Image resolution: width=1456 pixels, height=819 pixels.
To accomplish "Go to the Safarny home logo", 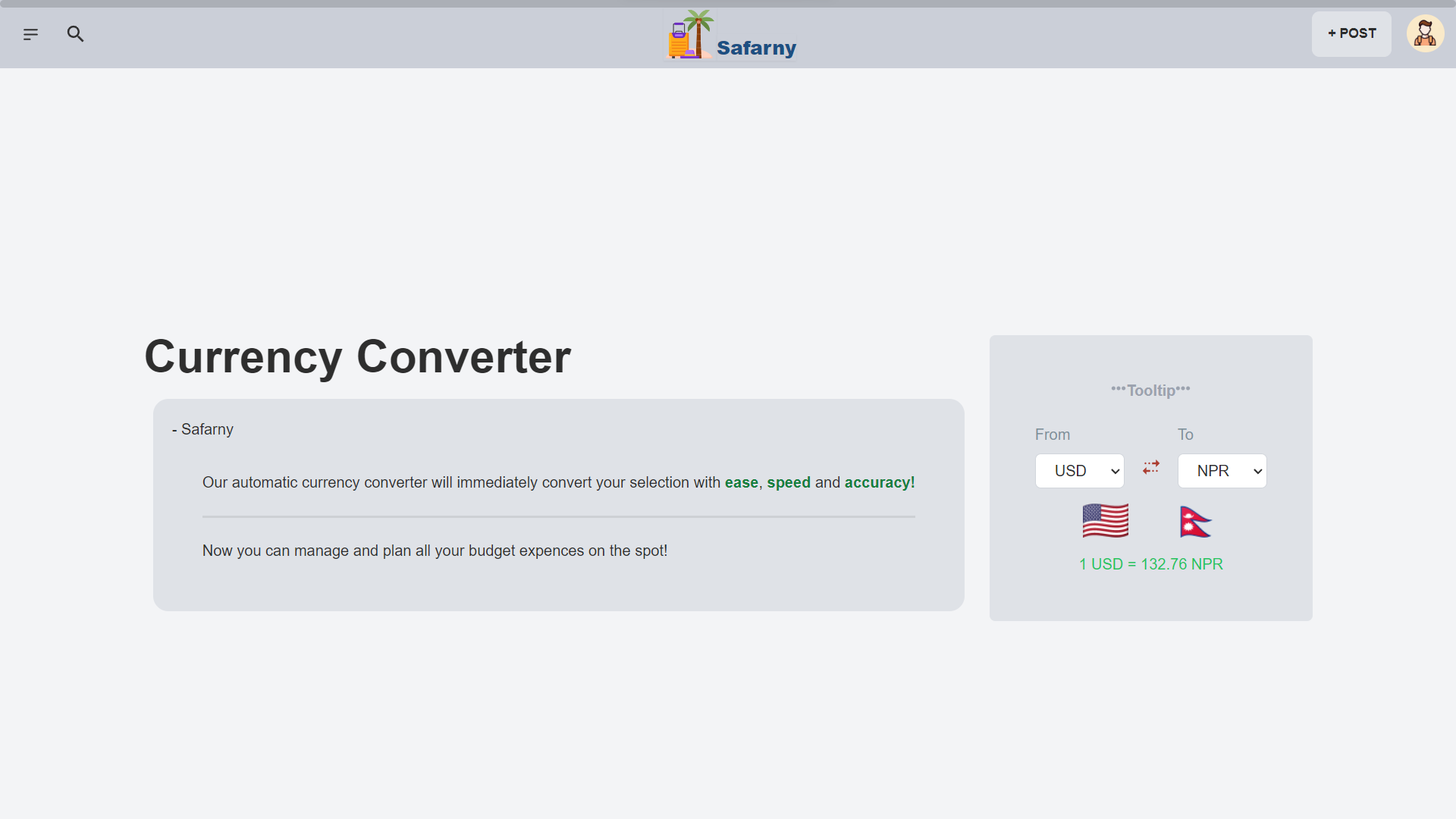I will point(731,35).
